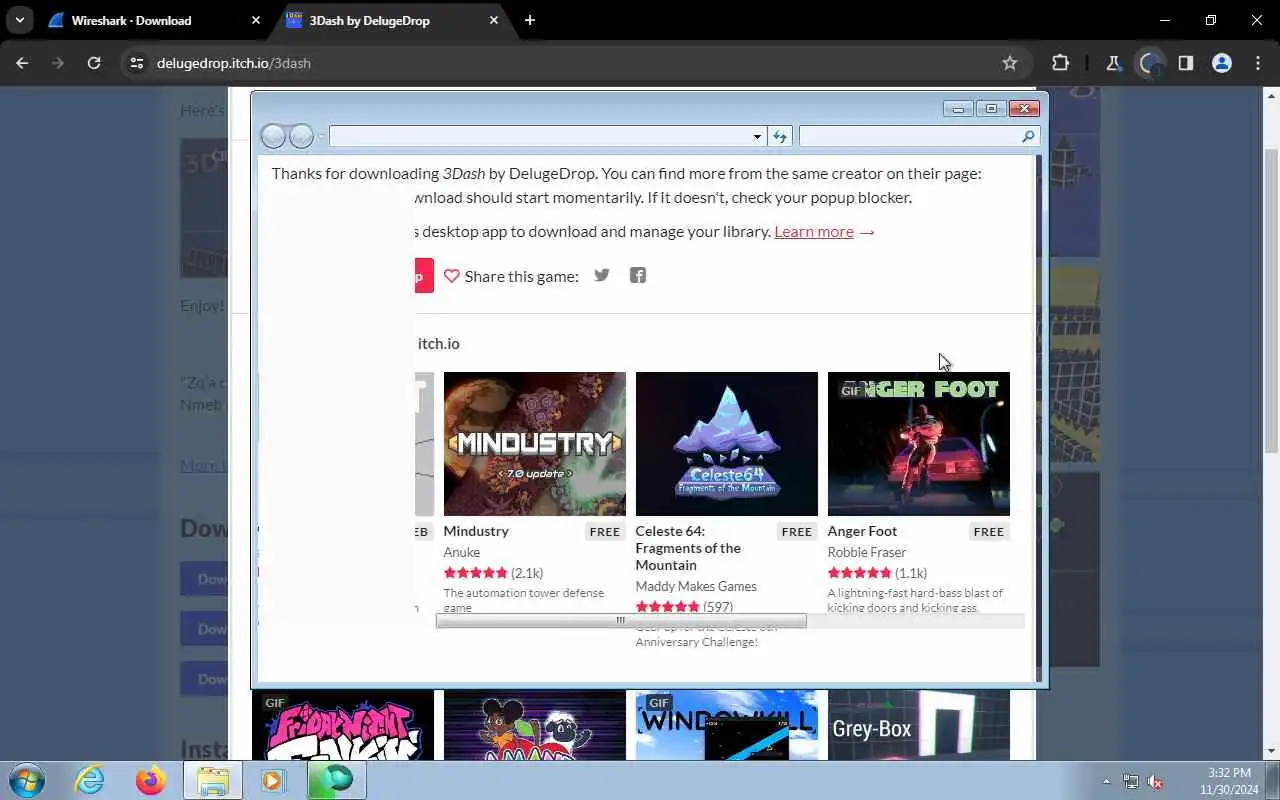Click the Friday Night Funkin thumbnail below

pyautogui.click(x=343, y=725)
